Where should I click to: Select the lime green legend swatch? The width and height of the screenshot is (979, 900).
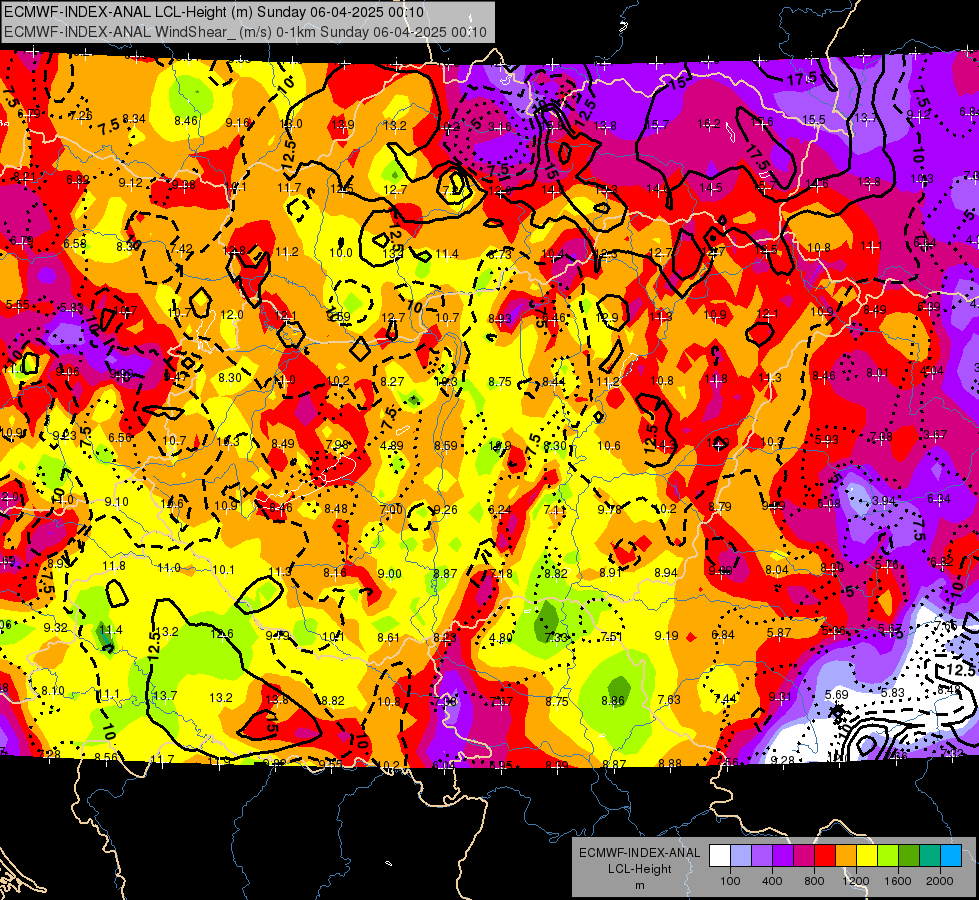[x=888, y=856]
